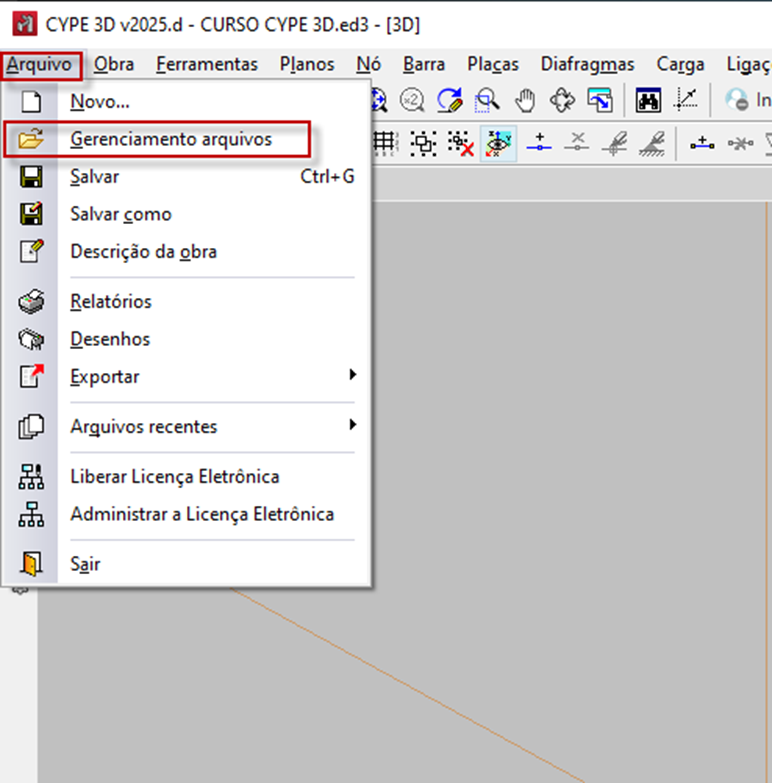
Task: Click the new bar icon with plus sign
Action: click(x=702, y=143)
